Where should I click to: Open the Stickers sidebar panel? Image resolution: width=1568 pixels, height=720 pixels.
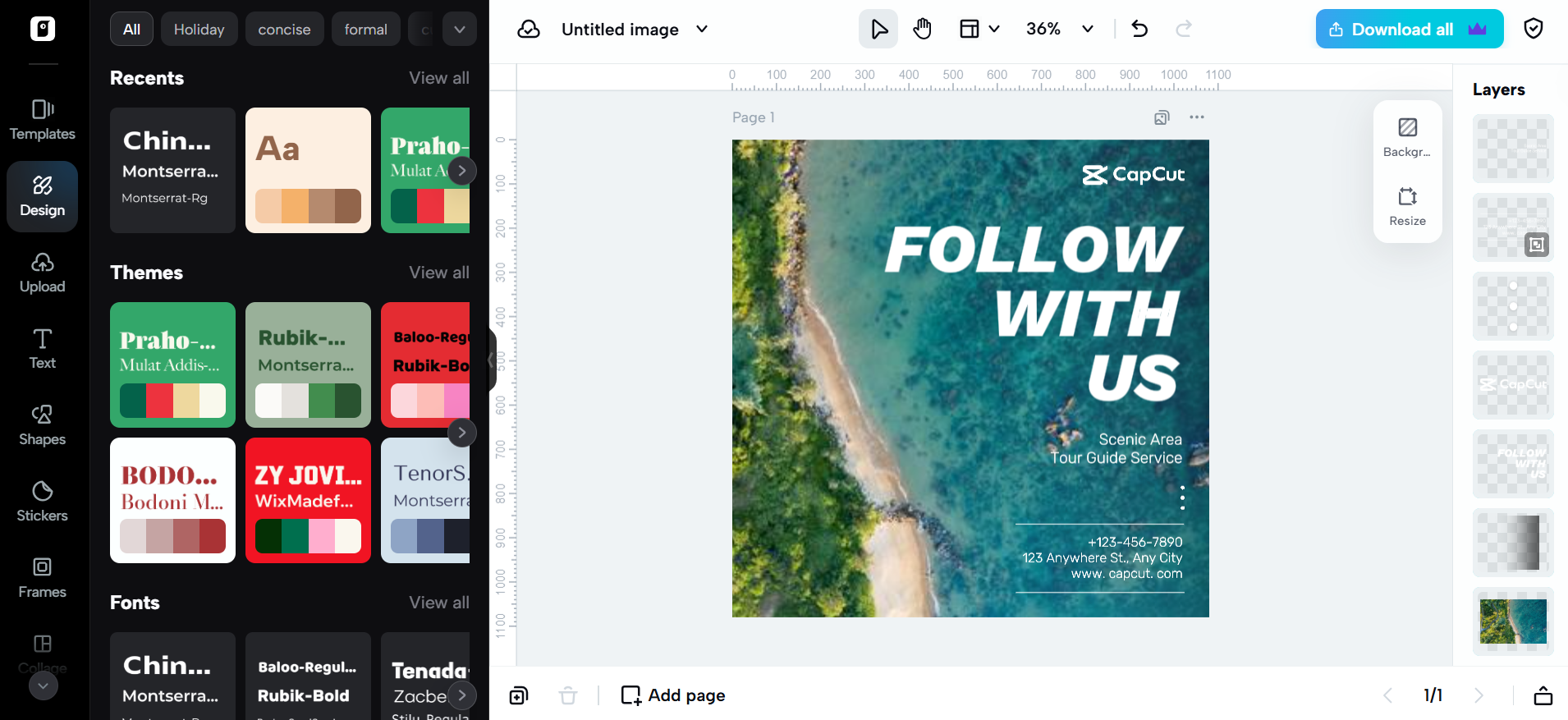43,502
